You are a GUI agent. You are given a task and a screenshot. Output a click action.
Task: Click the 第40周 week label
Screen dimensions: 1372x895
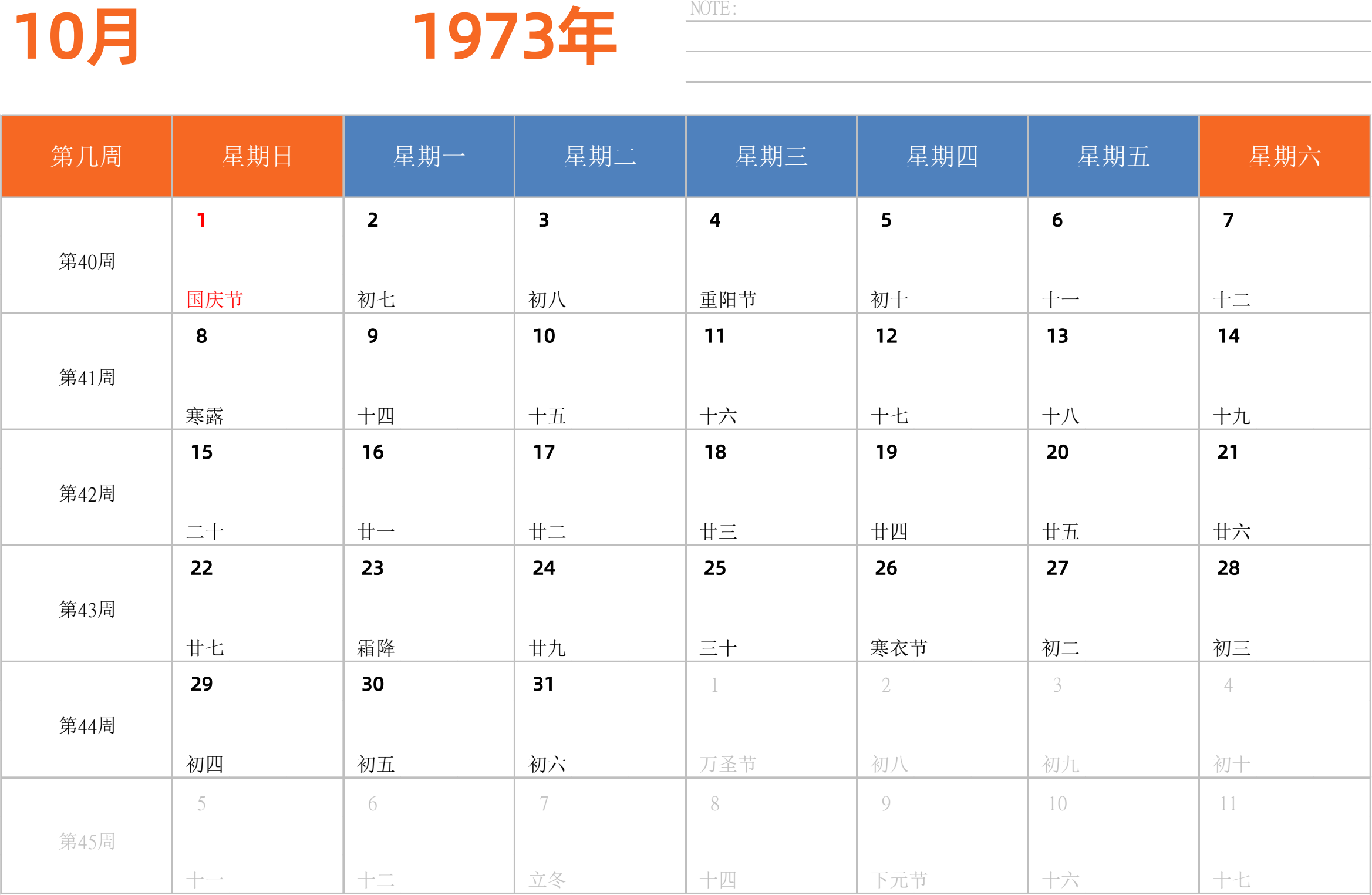click(x=87, y=261)
